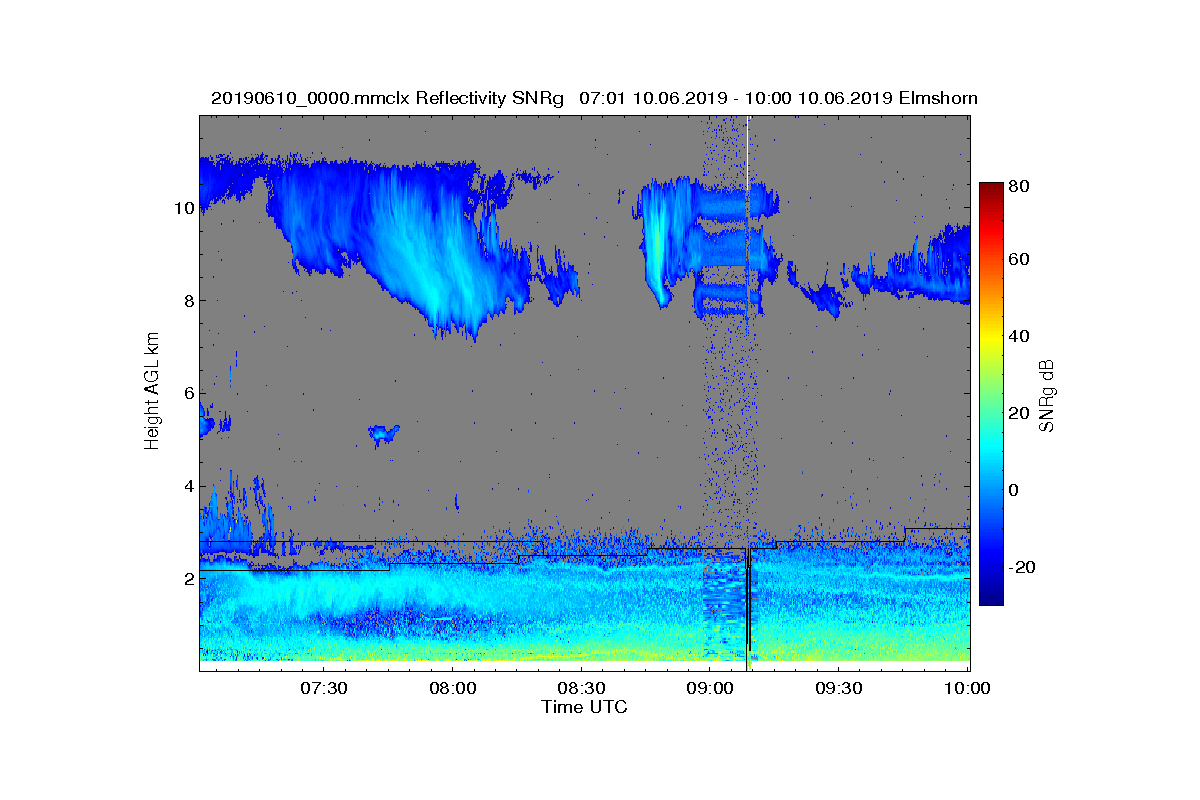This screenshot has height=800, width=1200.
Task: Click the colorbar -20 tick label
Action: point(1025,567)
